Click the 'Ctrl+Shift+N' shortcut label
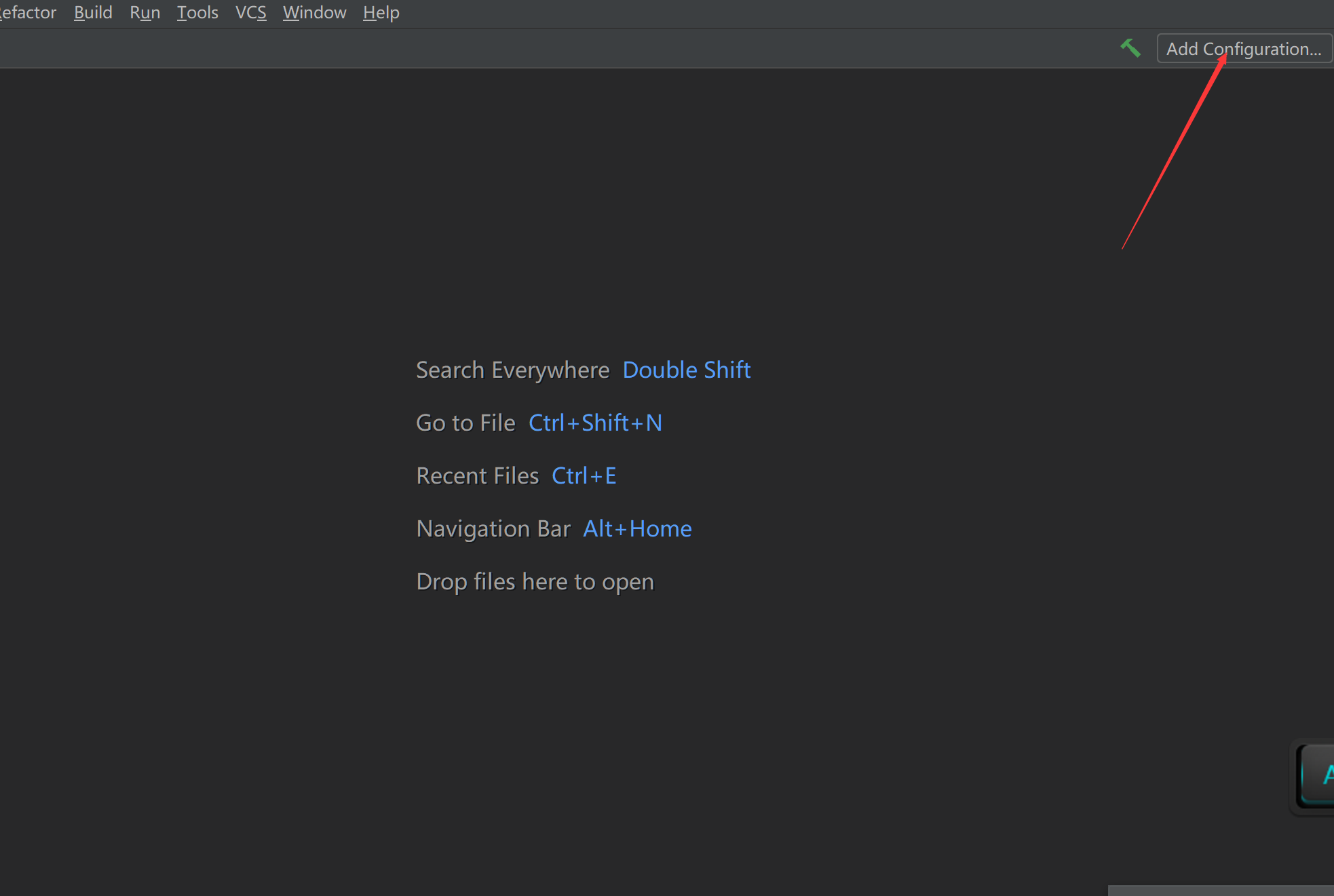 pyautogui.click(x=595, y=423)
